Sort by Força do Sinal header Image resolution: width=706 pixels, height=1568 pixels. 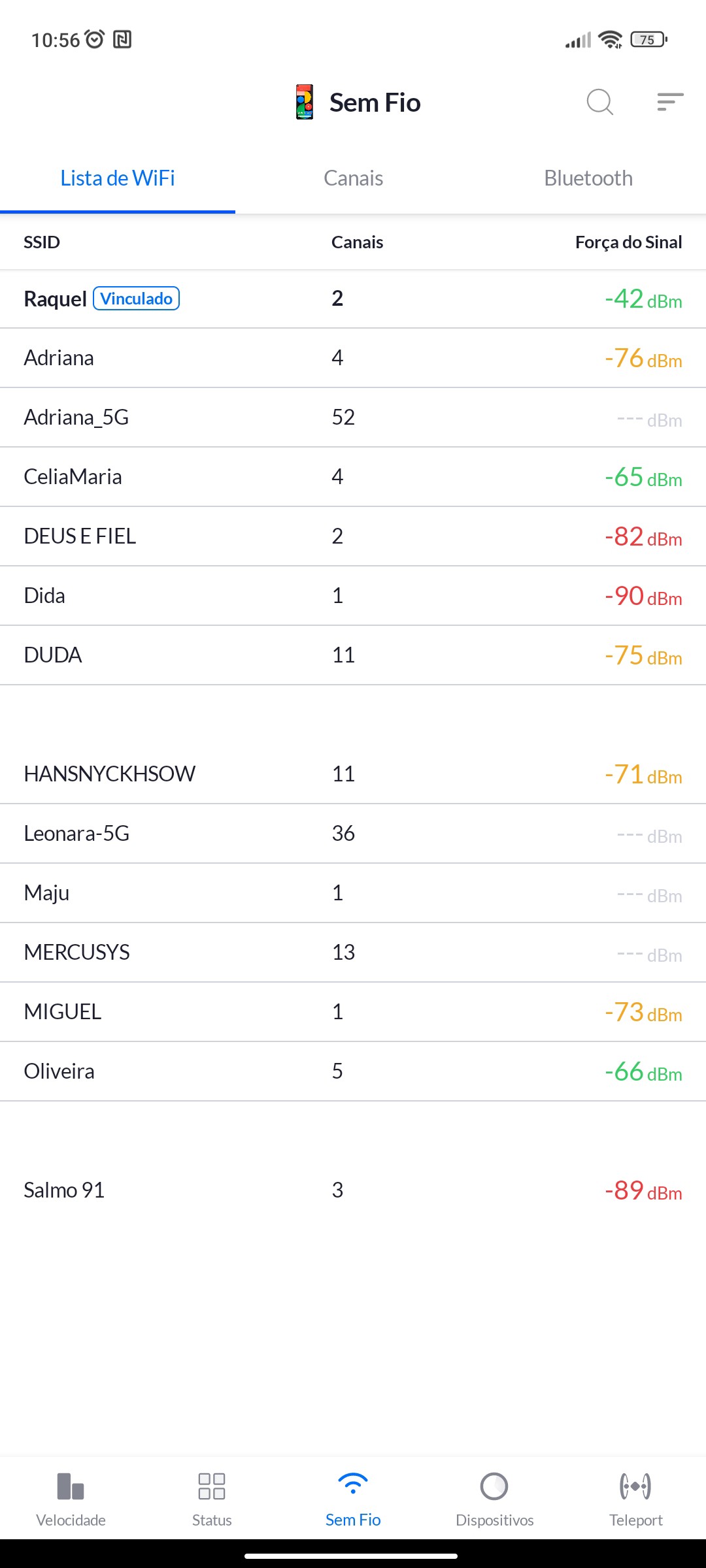tap(628, 242)
